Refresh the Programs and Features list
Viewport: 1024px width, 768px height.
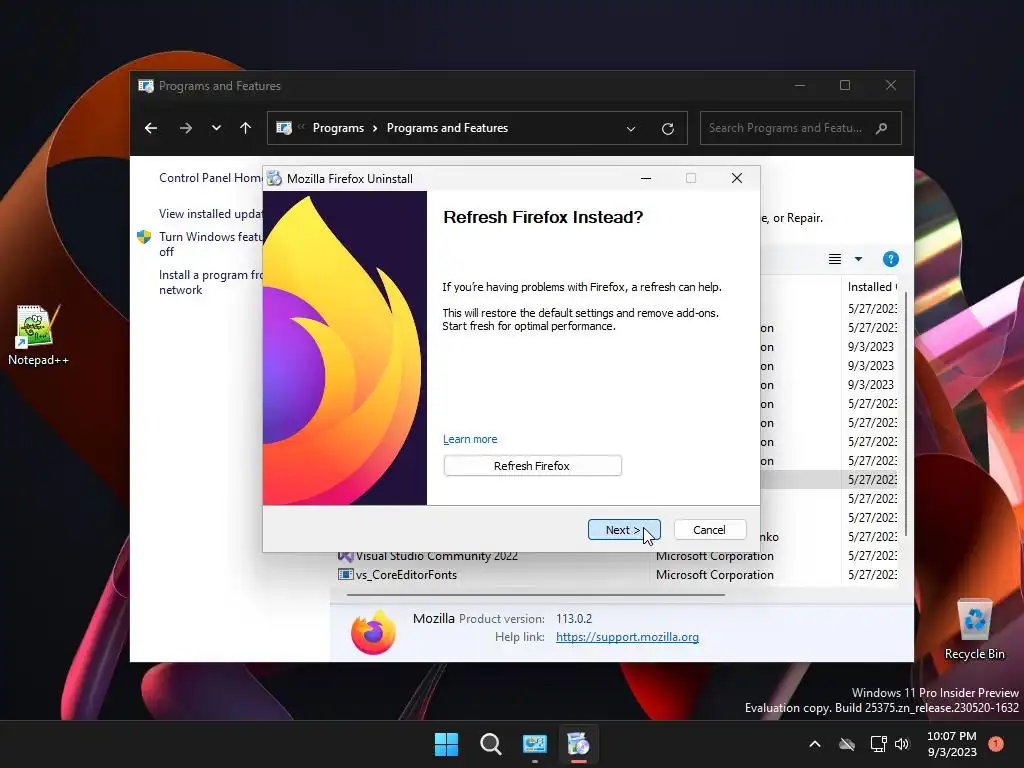(667, 129)
